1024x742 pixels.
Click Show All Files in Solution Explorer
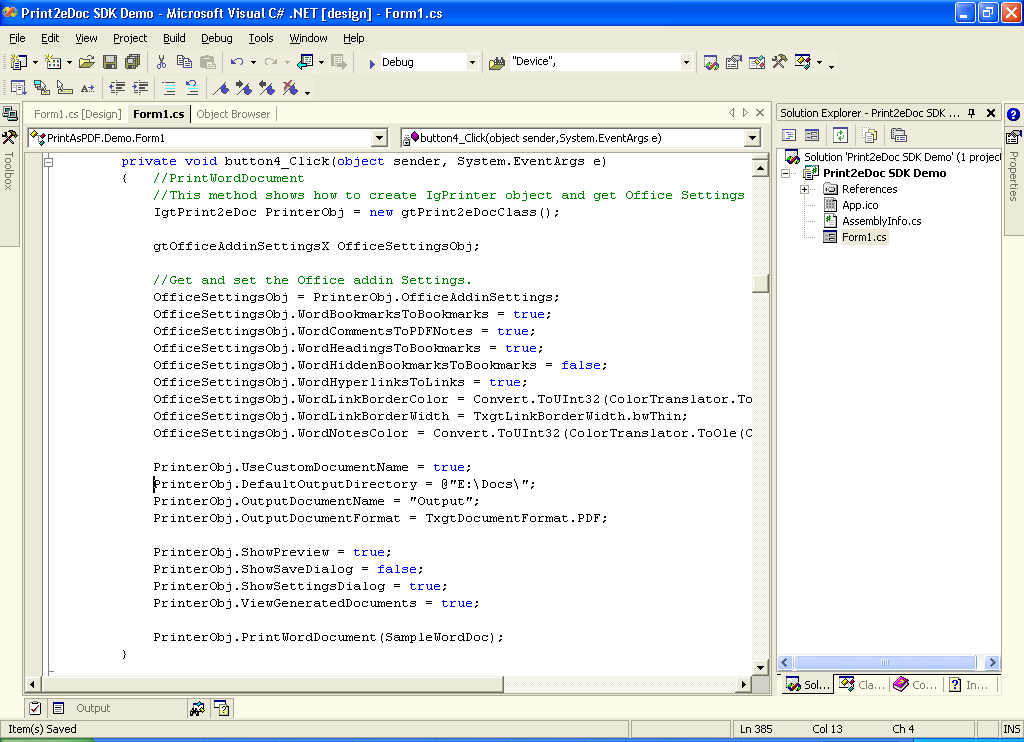tap(869, 135)
